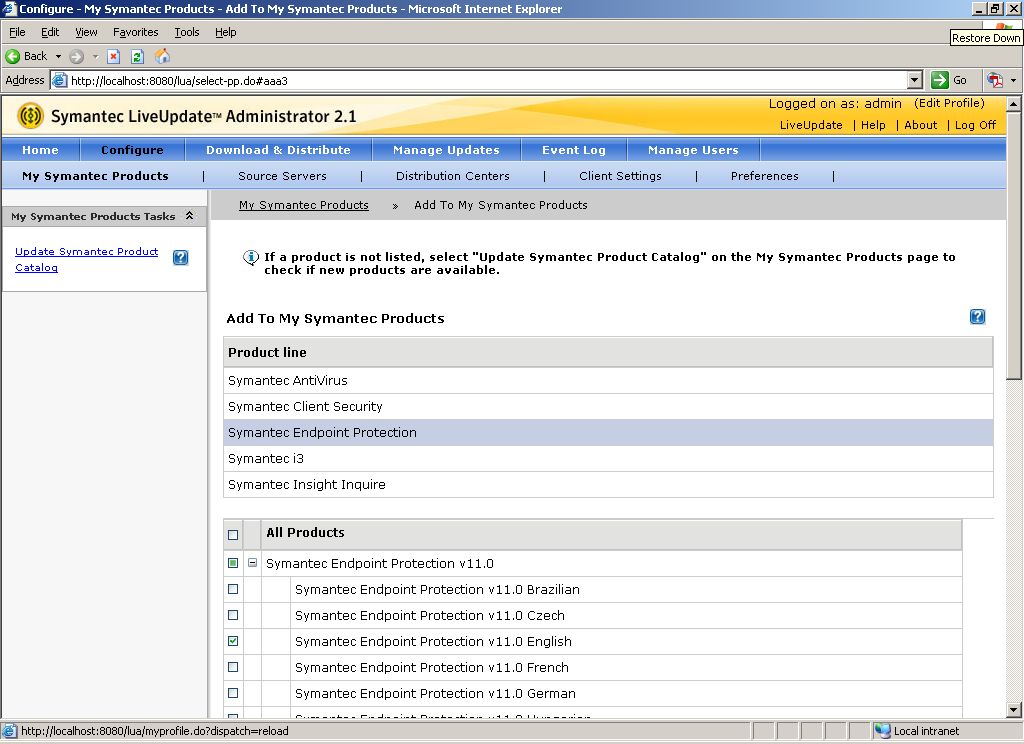The height and width of the screenshot is (744, 1024).
Task: Click the help question-mark icon beside Add To My Symantec Products
Action: (x=977, y=316)
